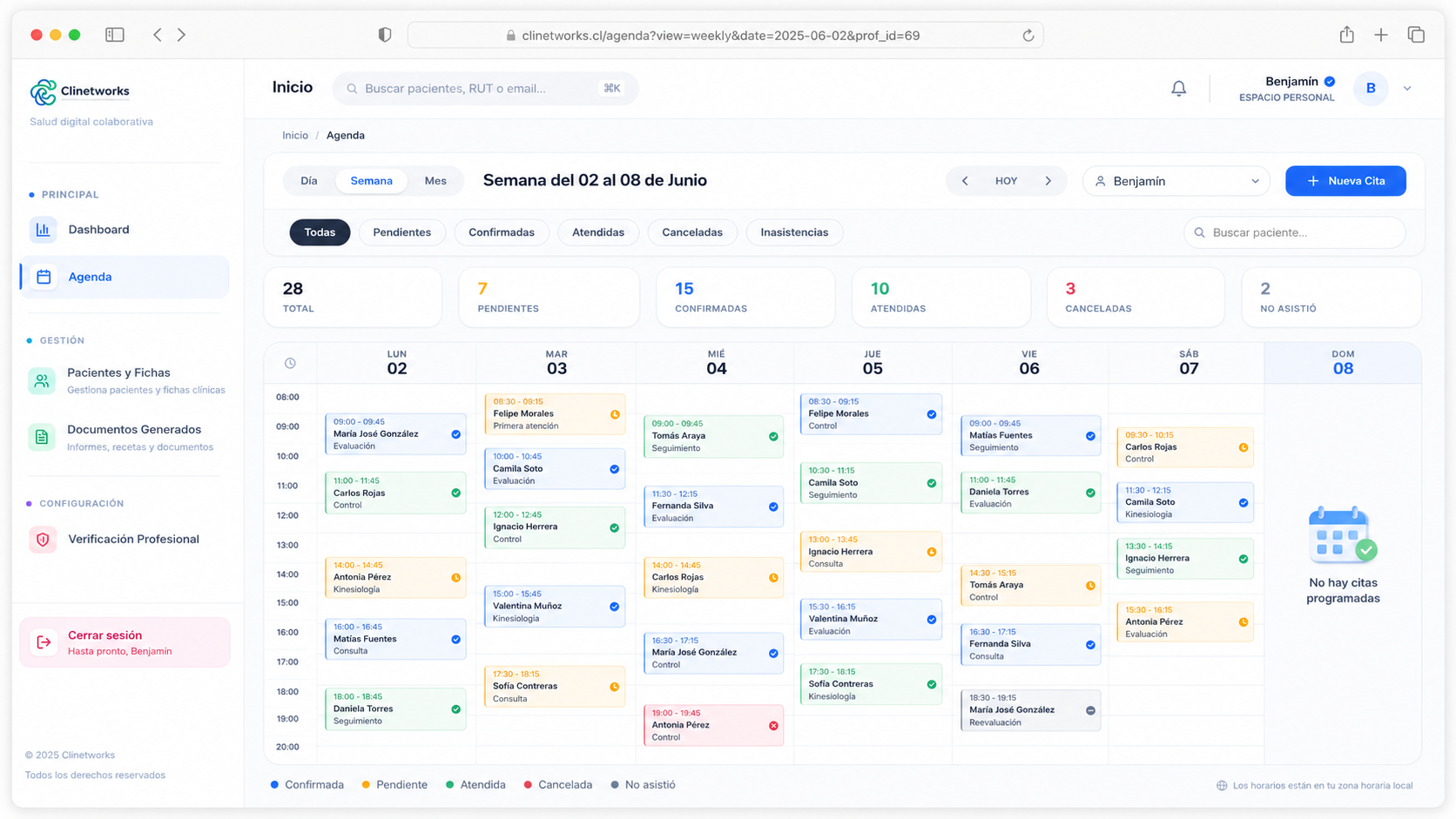Click the clock icon in calendar header
The image size is (1456, 819).
coord(290,363)
